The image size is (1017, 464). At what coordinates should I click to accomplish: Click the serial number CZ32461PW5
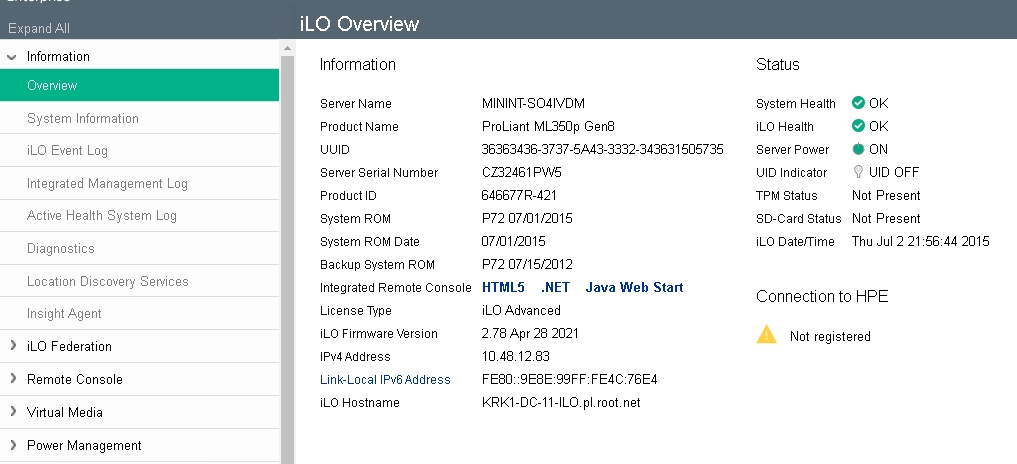pos(521,172)
